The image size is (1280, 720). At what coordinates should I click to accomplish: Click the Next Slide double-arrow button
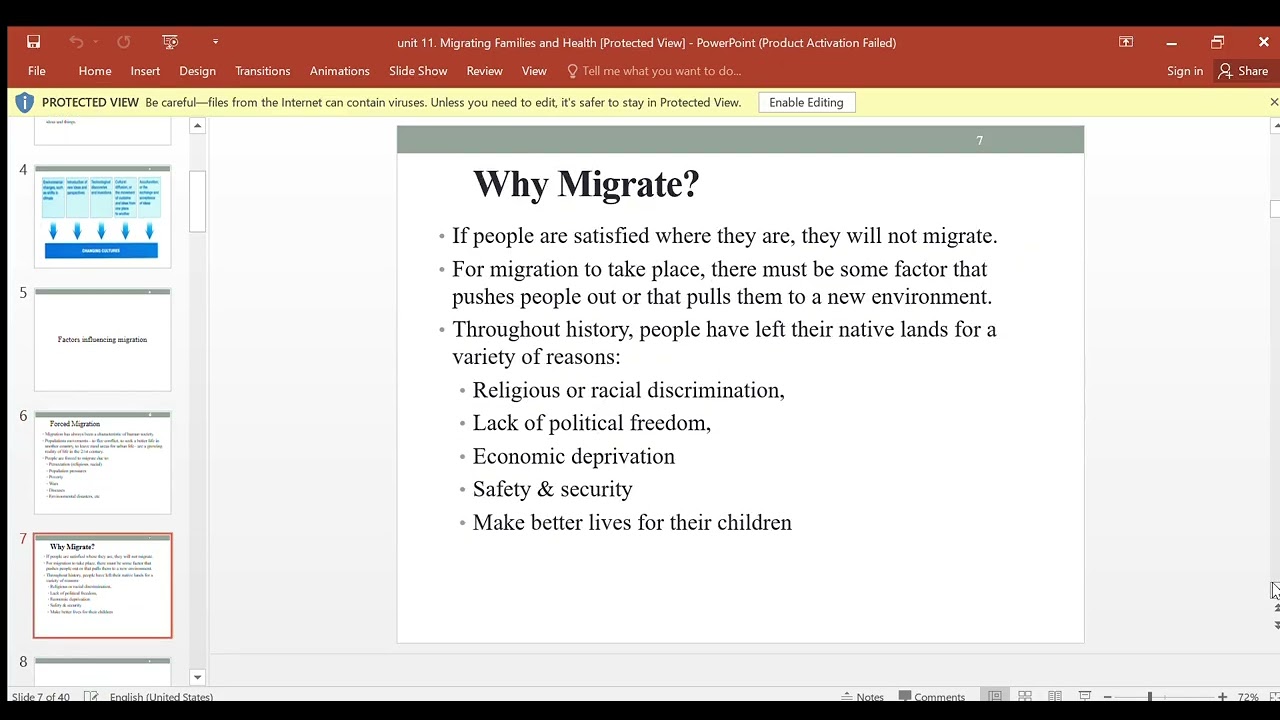pos(1276,625)
